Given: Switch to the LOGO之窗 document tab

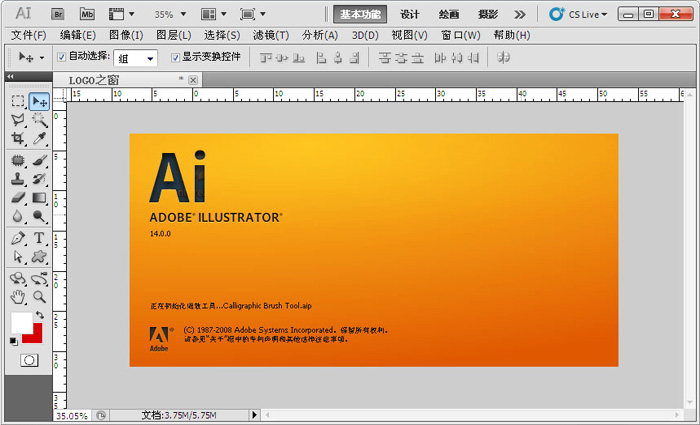Looking at the screenshot, I should (128, 80).
